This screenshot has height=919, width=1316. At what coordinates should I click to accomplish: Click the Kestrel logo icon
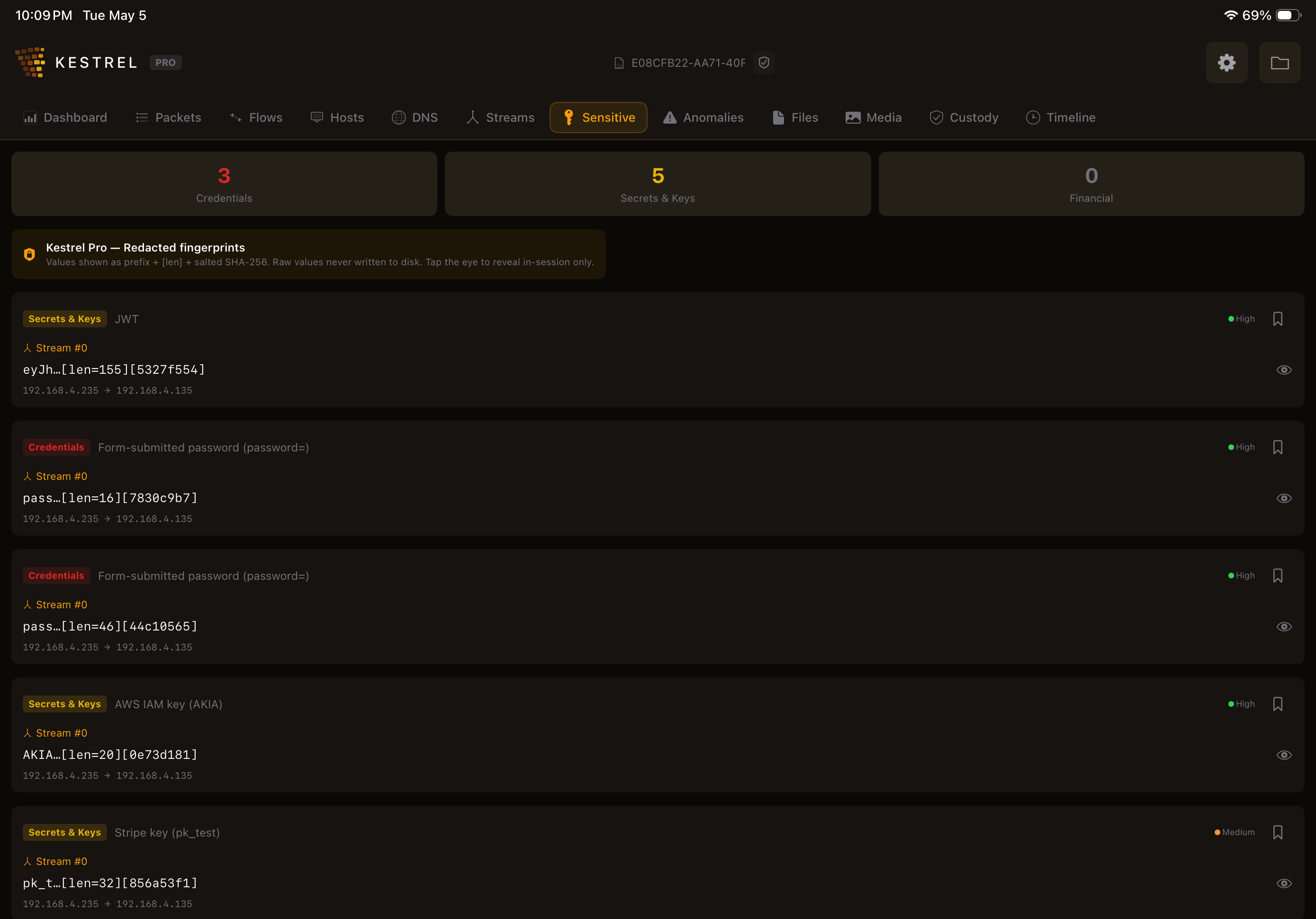pos(30,62)
